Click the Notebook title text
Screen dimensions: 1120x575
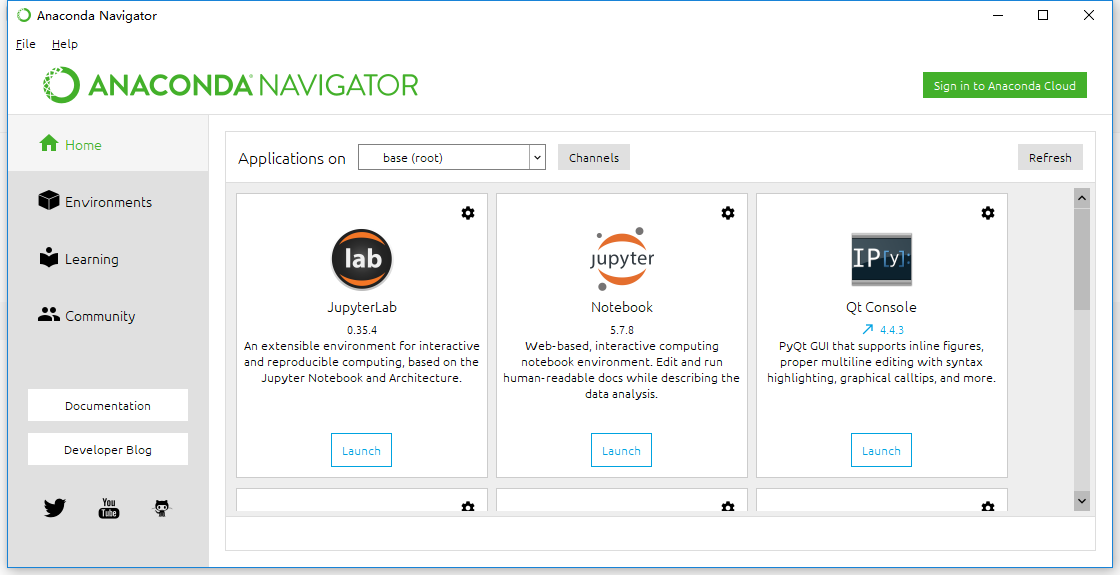(621, 307)
